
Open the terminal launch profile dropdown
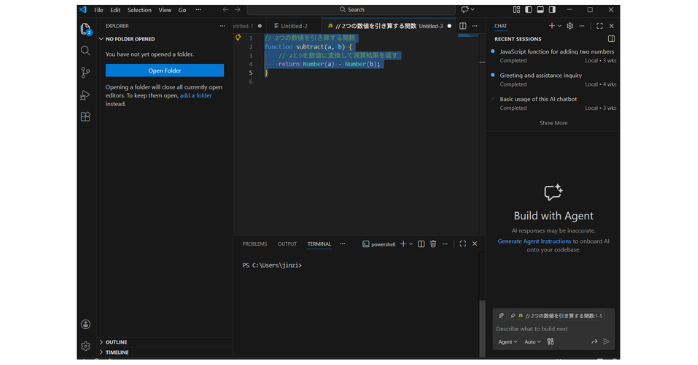point(411,244)
